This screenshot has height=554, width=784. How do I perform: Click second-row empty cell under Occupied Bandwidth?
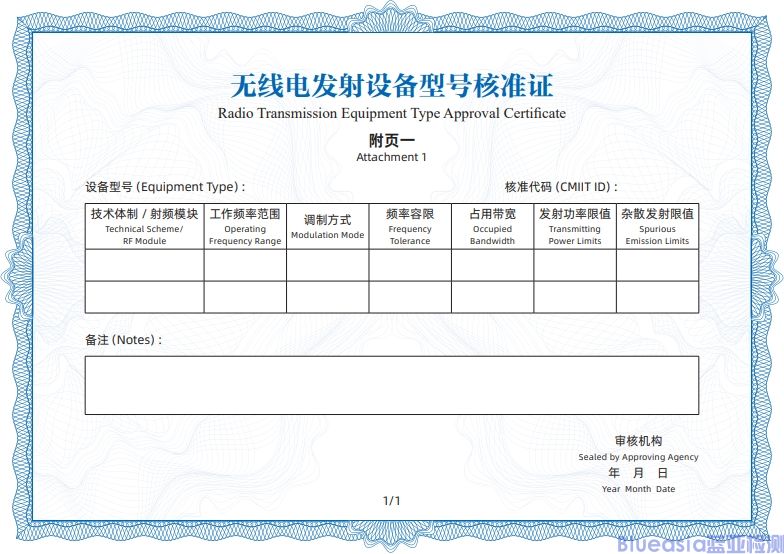[x=492, y=297]
